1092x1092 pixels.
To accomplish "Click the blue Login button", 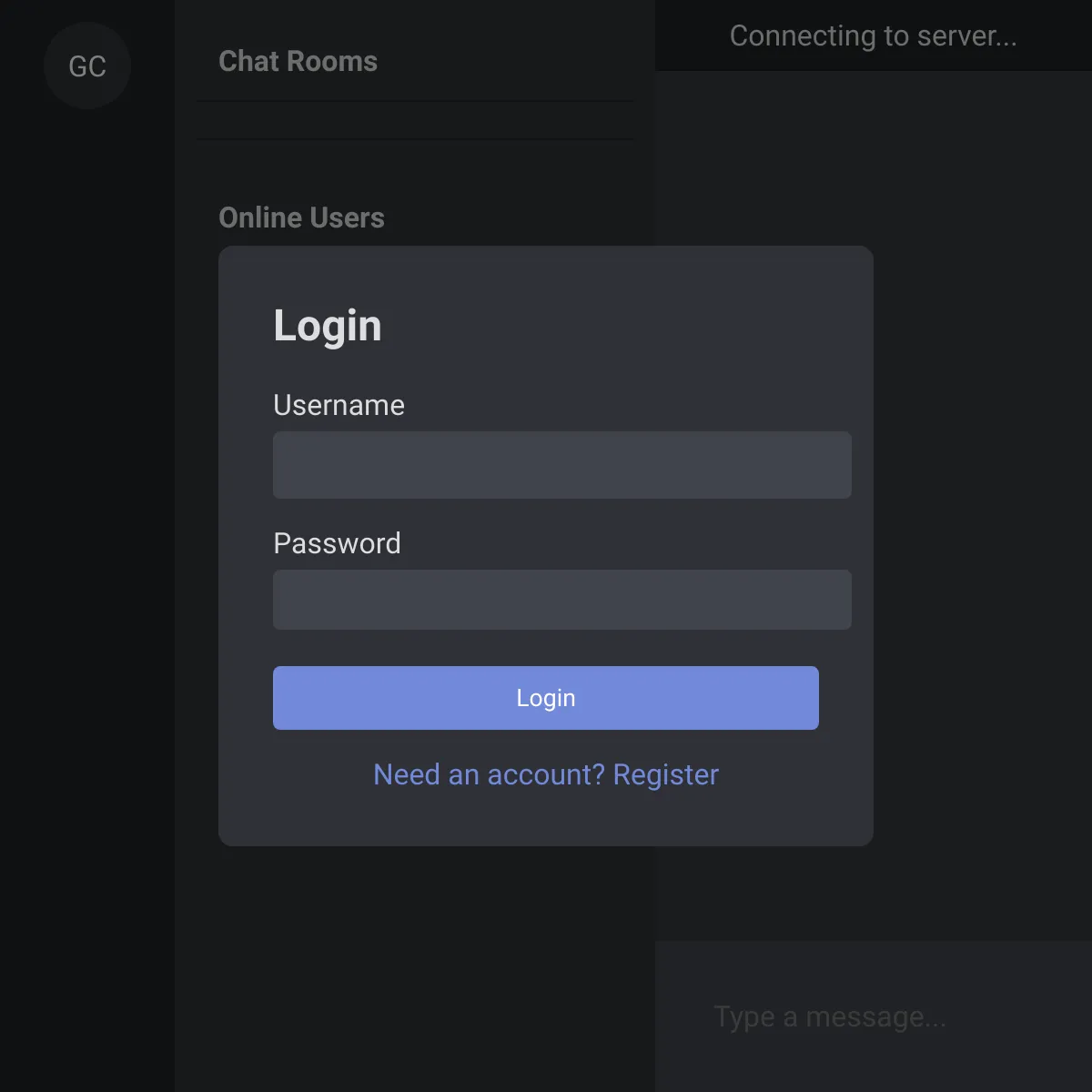I will [546, 698].
